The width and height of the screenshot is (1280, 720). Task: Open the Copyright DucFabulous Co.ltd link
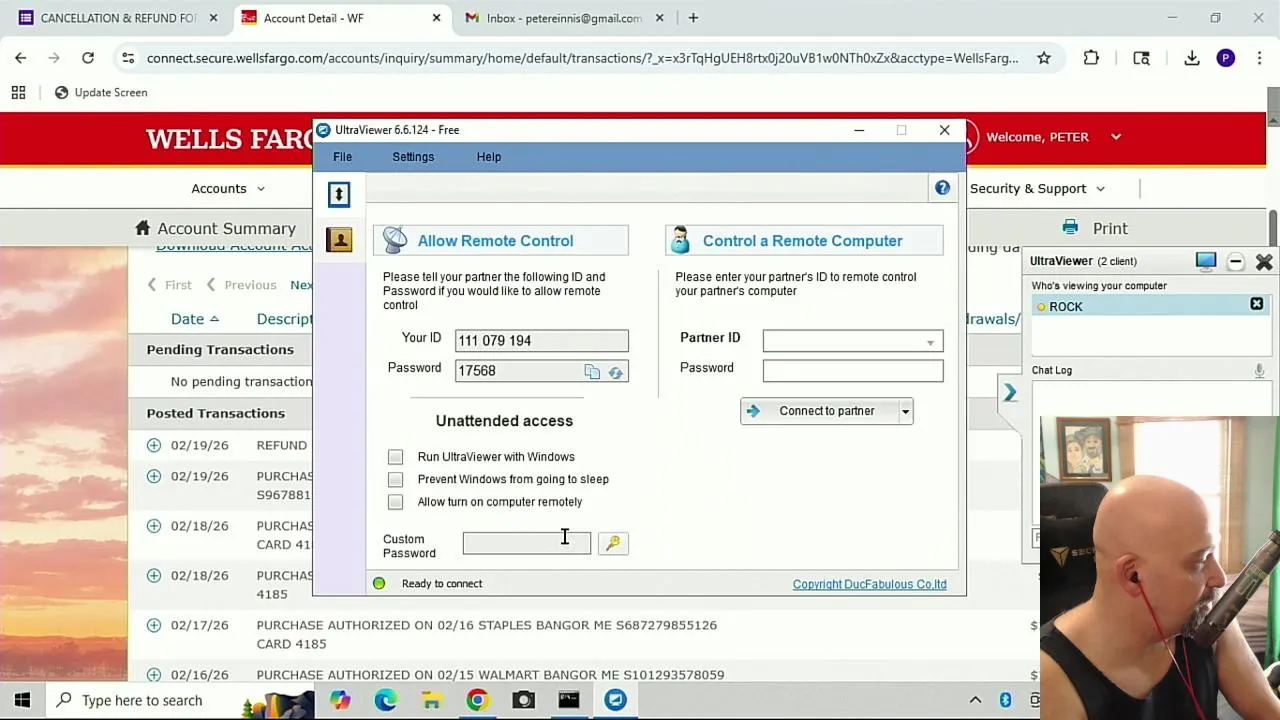click(869, 584)
